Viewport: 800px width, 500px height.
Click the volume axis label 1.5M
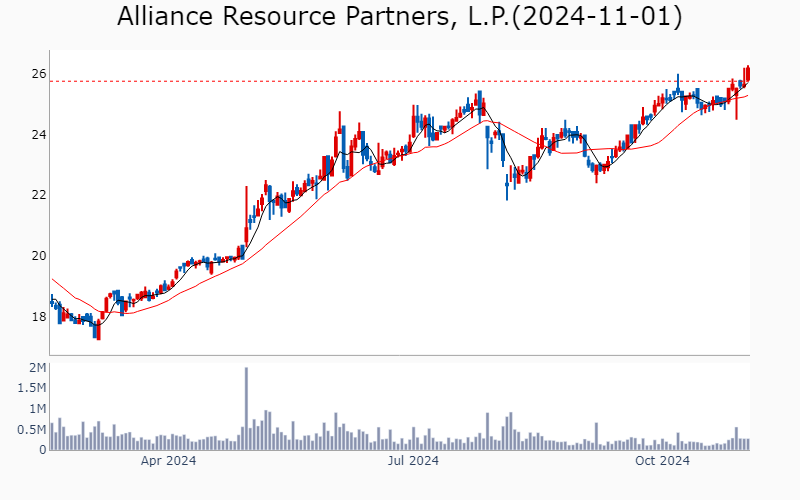[x=32, y=388]
